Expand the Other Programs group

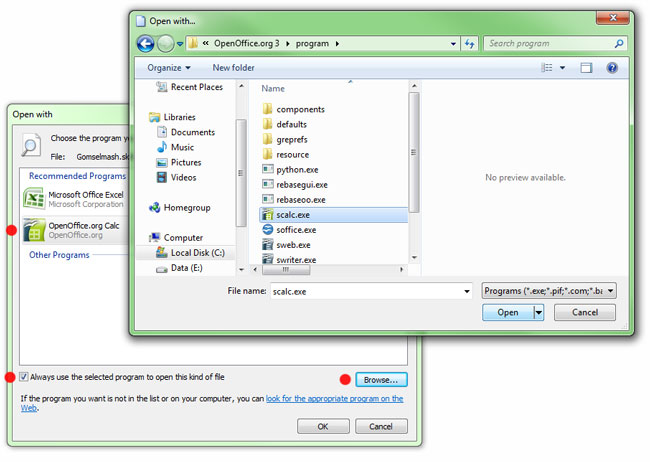(59, 255)
